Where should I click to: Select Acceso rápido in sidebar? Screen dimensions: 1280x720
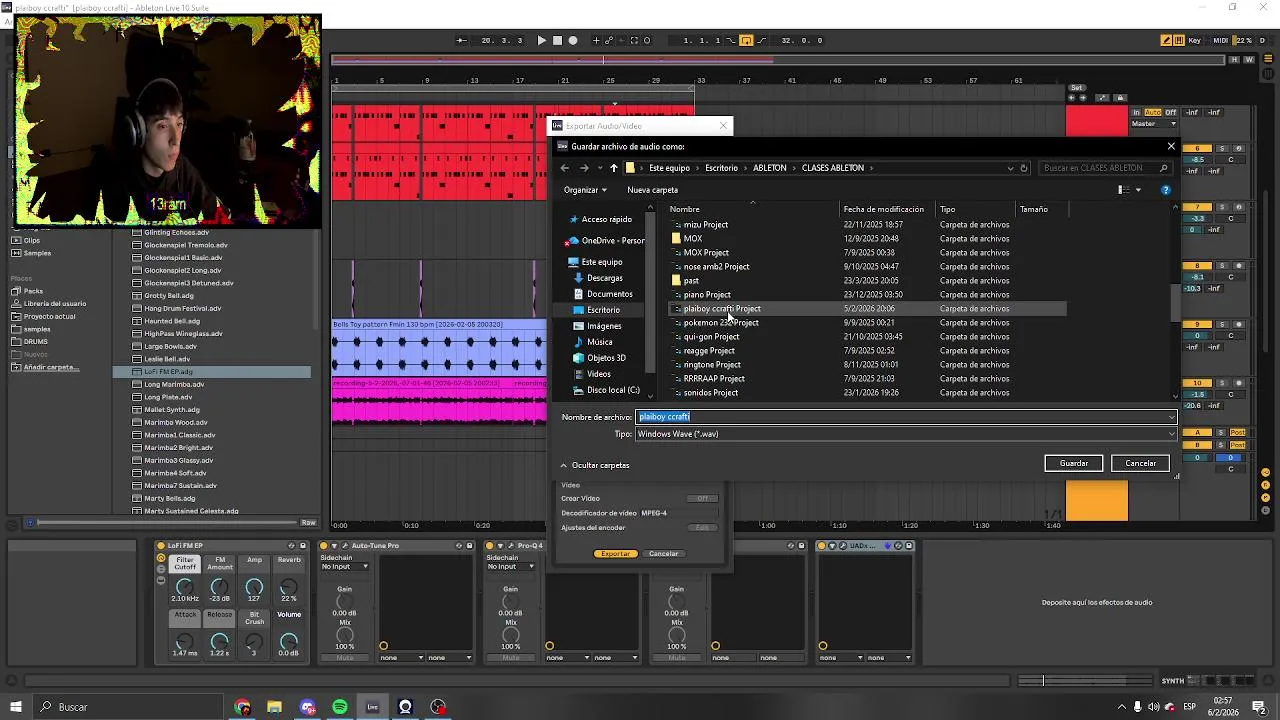[606, 219]
